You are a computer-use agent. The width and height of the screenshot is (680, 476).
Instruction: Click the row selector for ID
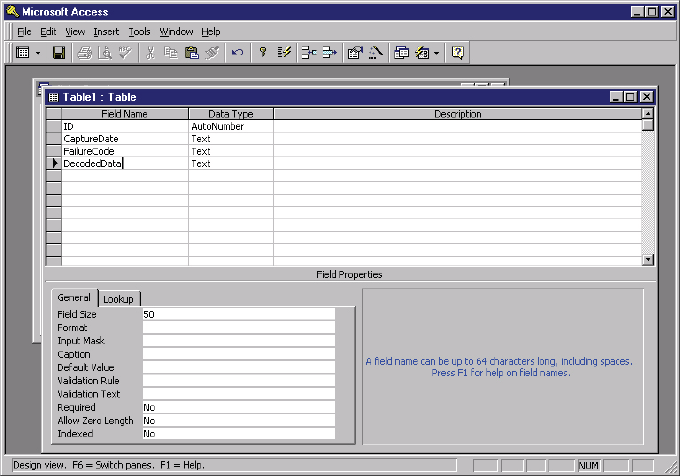pos(54,126)
